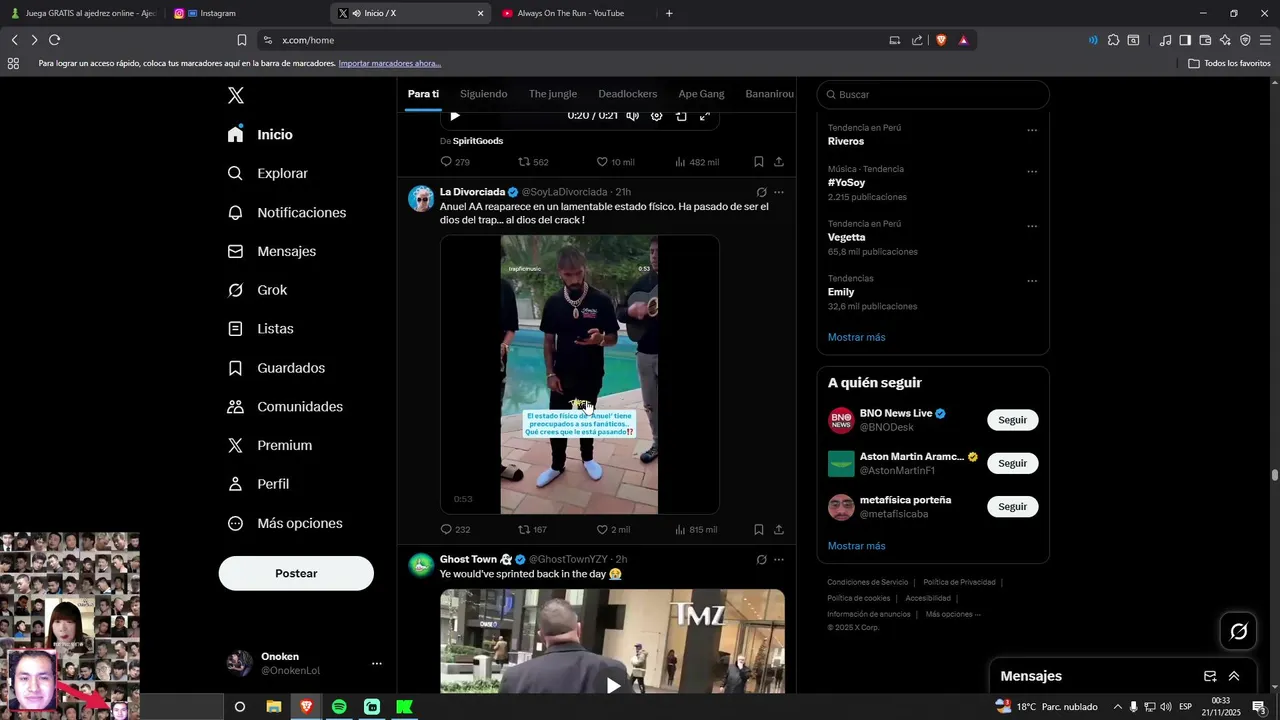Open browser extensions puzzle icon

[x=1113, y=40]
